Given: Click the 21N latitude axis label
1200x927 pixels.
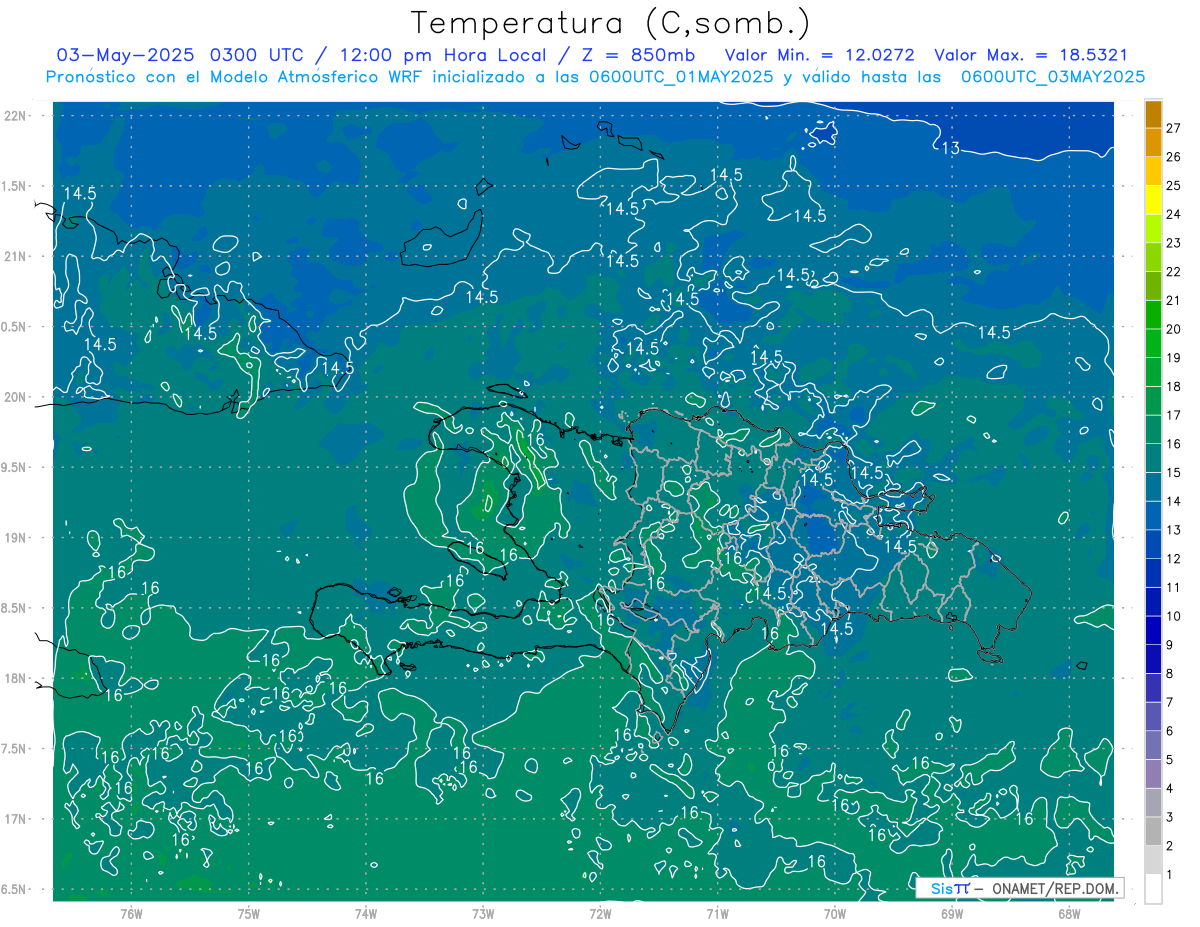Looking at the screenshot, I should [x=16, y=256].
